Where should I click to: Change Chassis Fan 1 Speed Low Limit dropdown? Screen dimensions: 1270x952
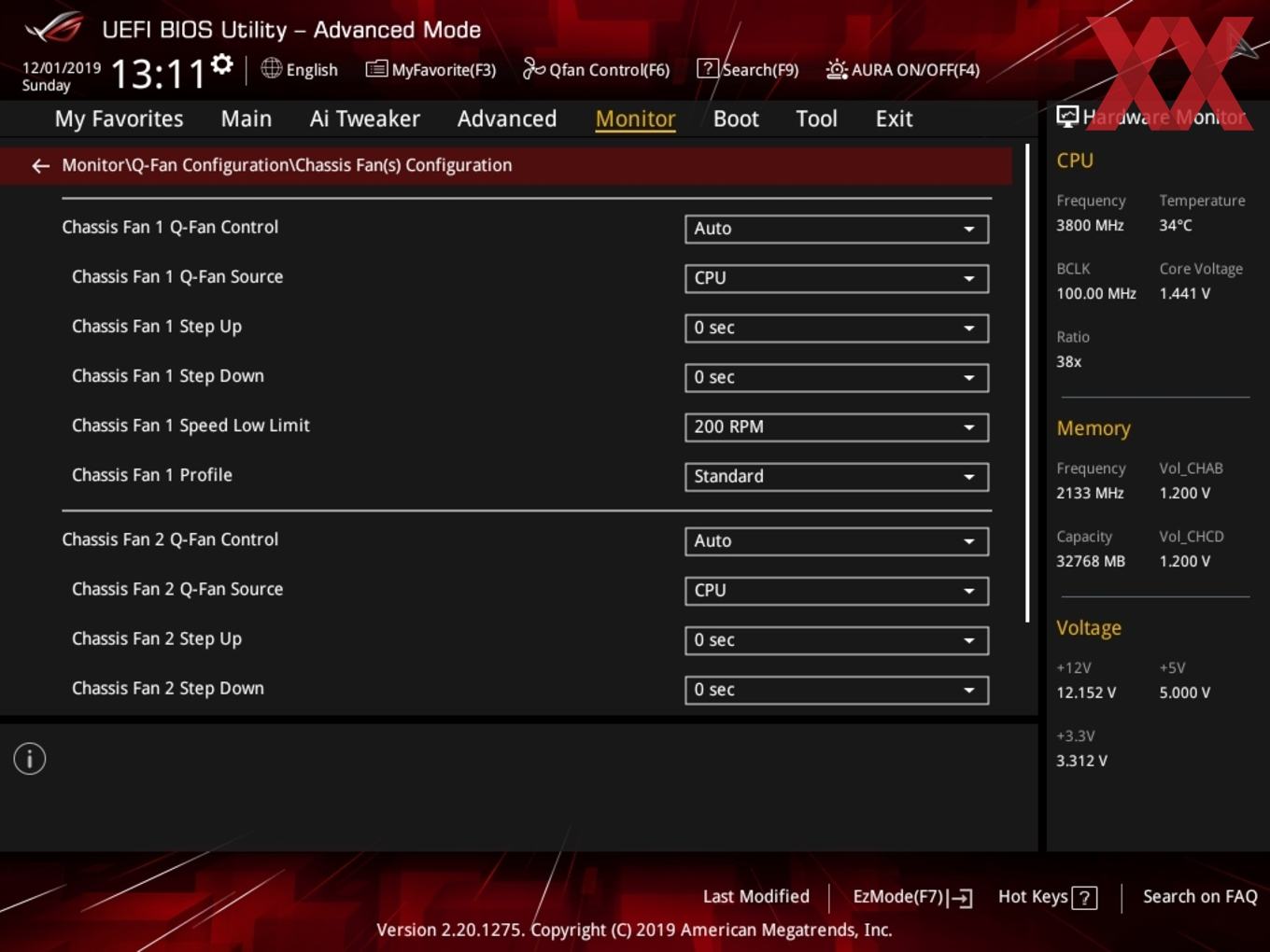tap(837, 427)
